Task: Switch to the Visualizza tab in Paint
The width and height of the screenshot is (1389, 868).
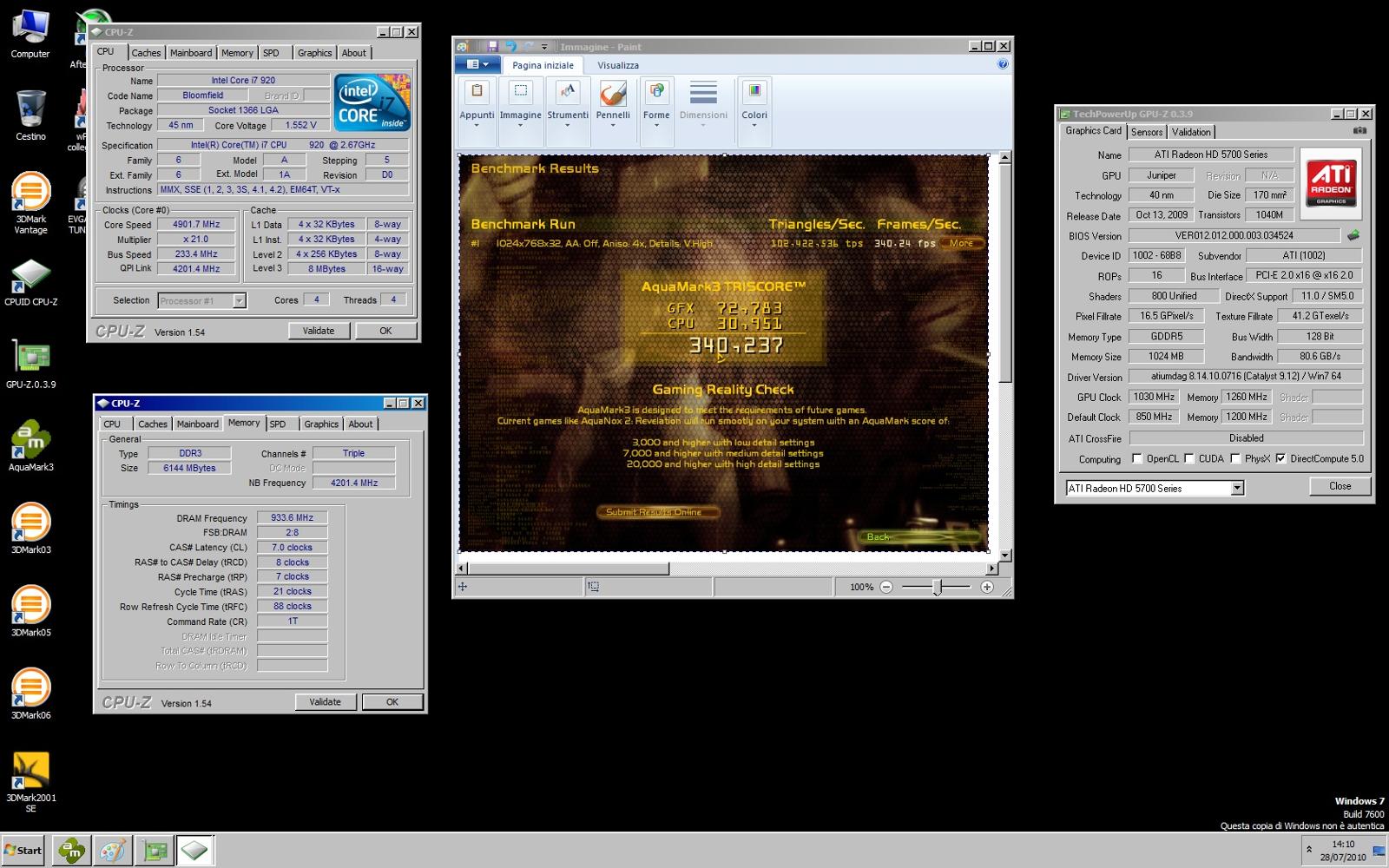Action: point(618,65)
